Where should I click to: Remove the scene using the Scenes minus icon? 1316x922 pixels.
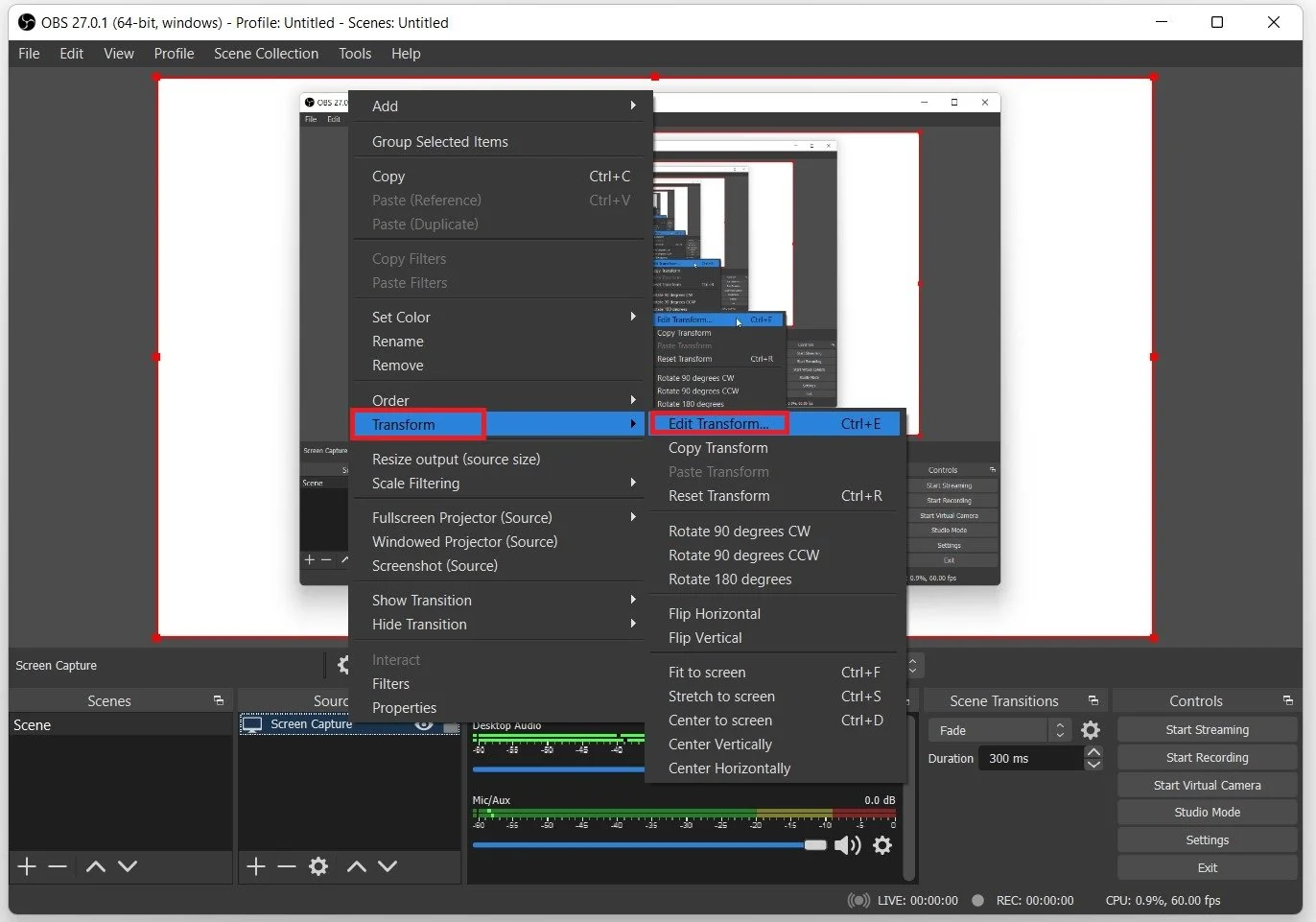coord(58,866)
